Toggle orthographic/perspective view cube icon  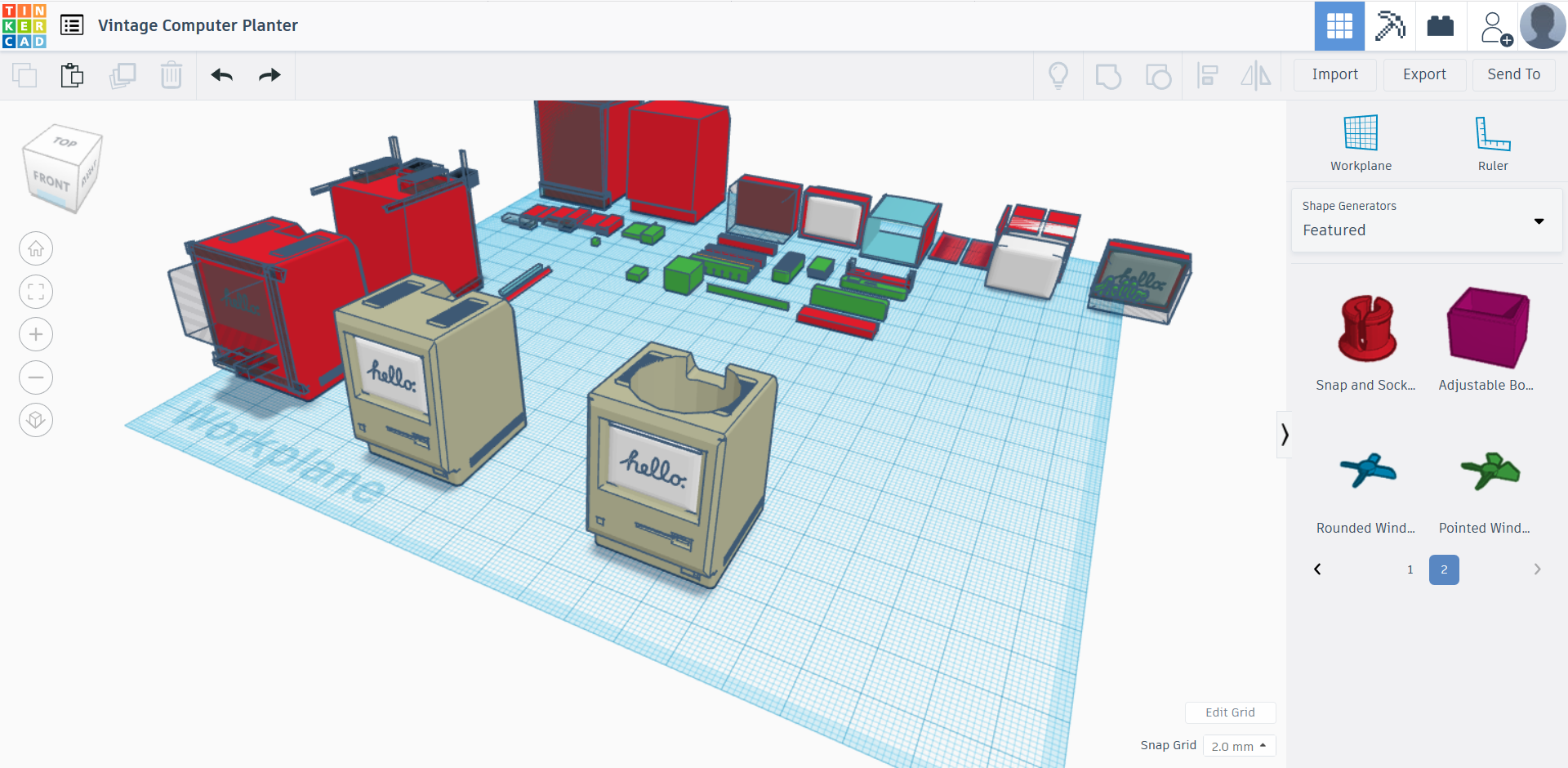click(36, 420)
